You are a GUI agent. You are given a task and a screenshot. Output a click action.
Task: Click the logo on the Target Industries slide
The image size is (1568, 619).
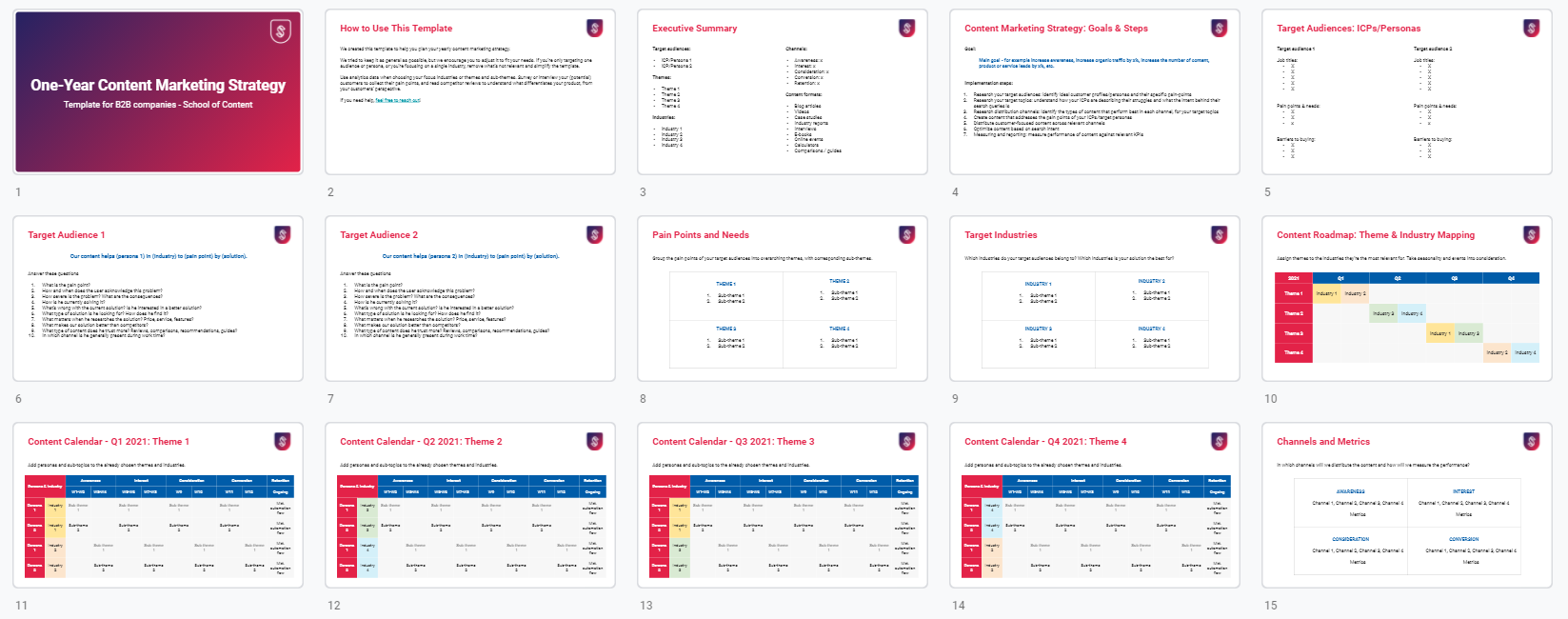coord(1219,234)
